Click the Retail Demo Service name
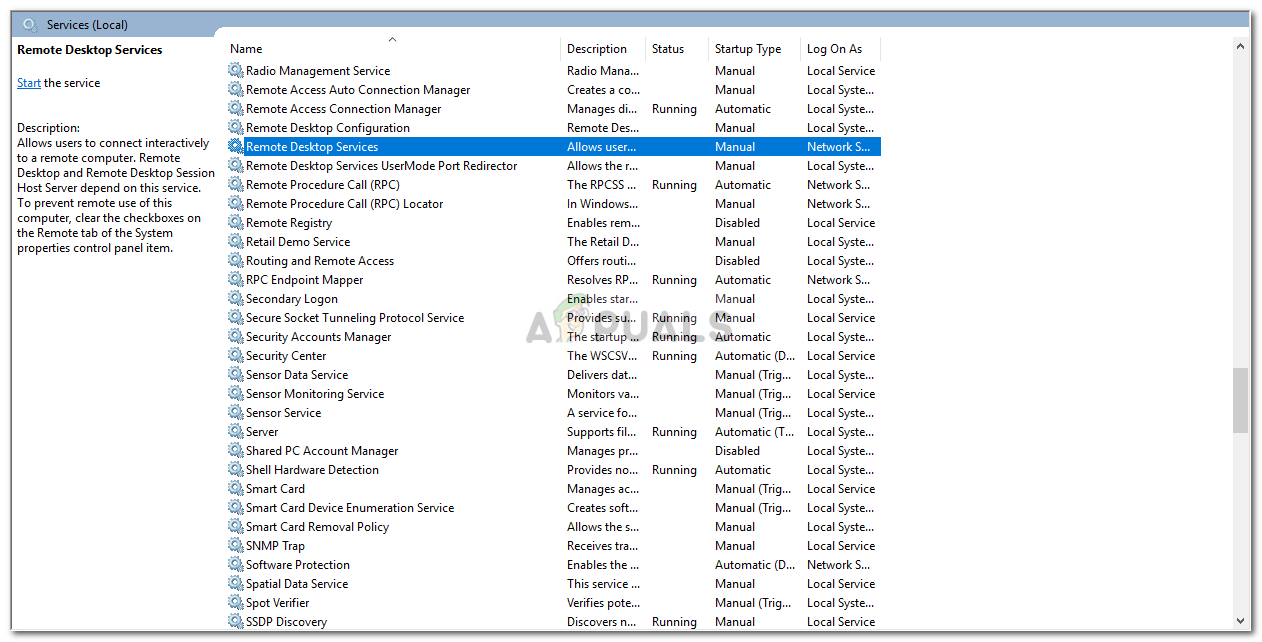Image resolution: width=1262 pixels, height=642 pixels. (298, 242)
